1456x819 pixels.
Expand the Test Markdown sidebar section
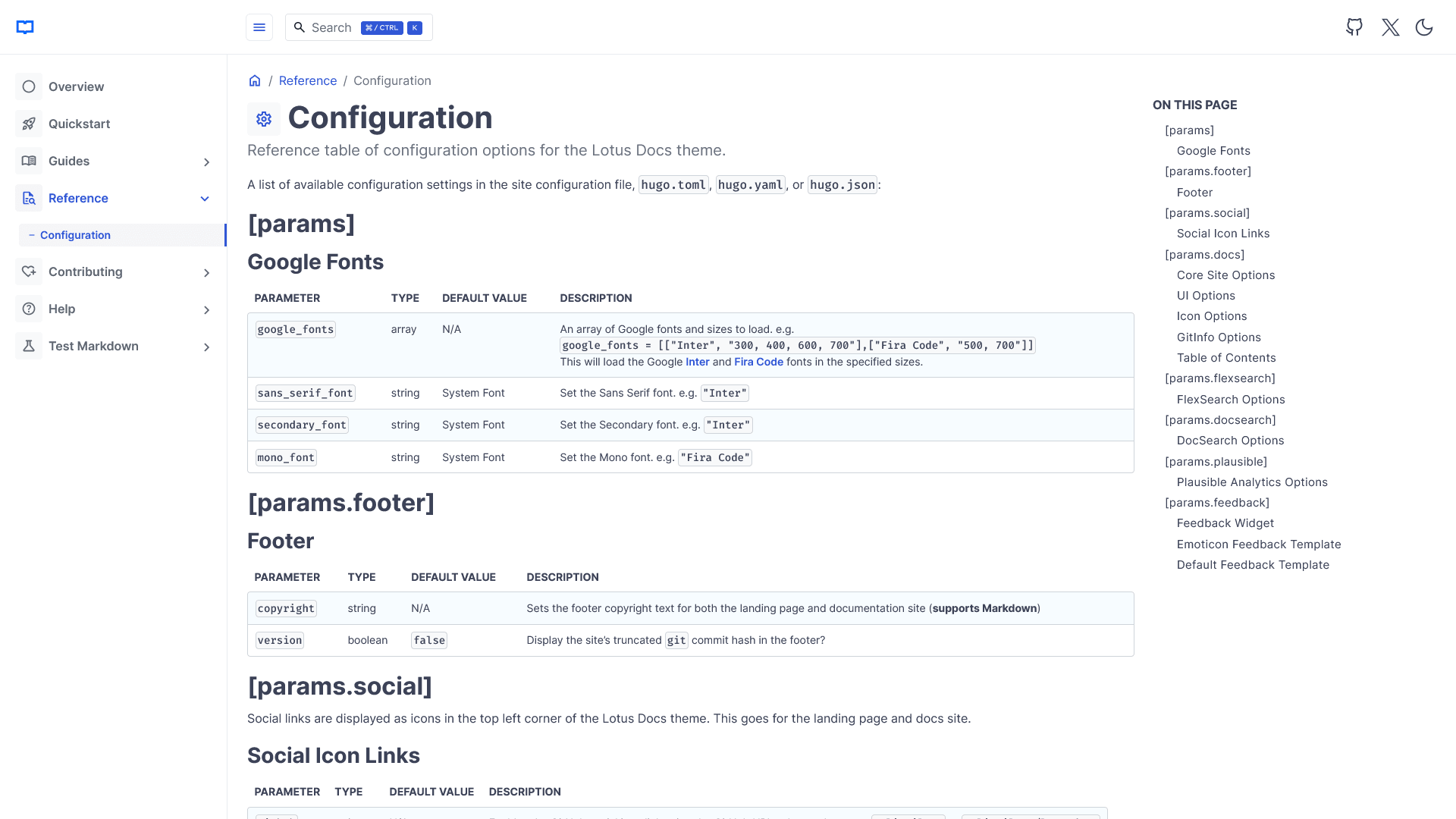[x=206, y=347]
